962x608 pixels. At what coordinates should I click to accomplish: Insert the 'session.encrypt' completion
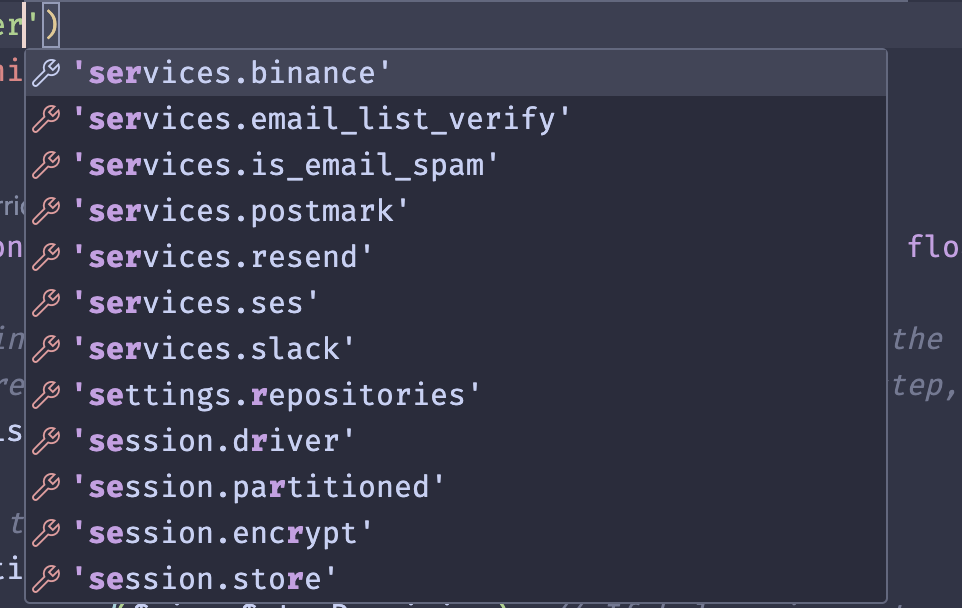click(x=222, y=533)
